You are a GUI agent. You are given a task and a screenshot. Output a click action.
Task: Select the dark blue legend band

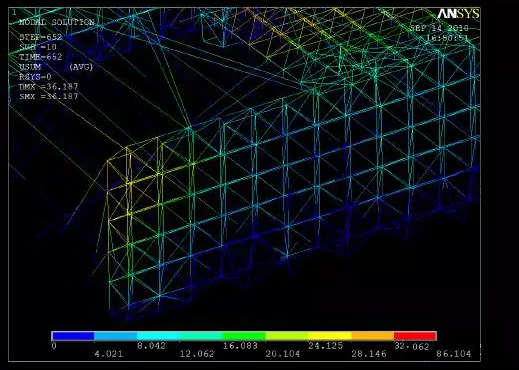coord(73,336)
